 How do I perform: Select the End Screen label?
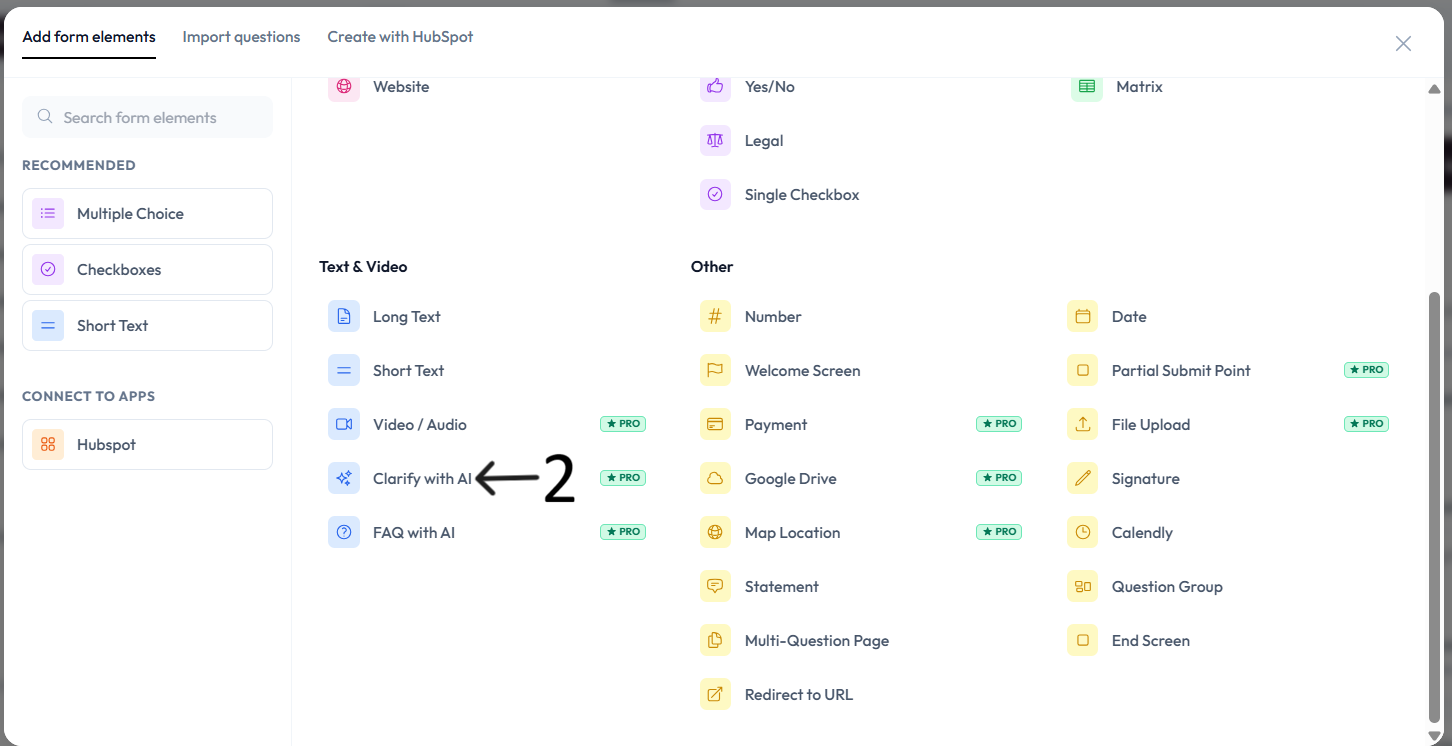(x=1150, y=641)
